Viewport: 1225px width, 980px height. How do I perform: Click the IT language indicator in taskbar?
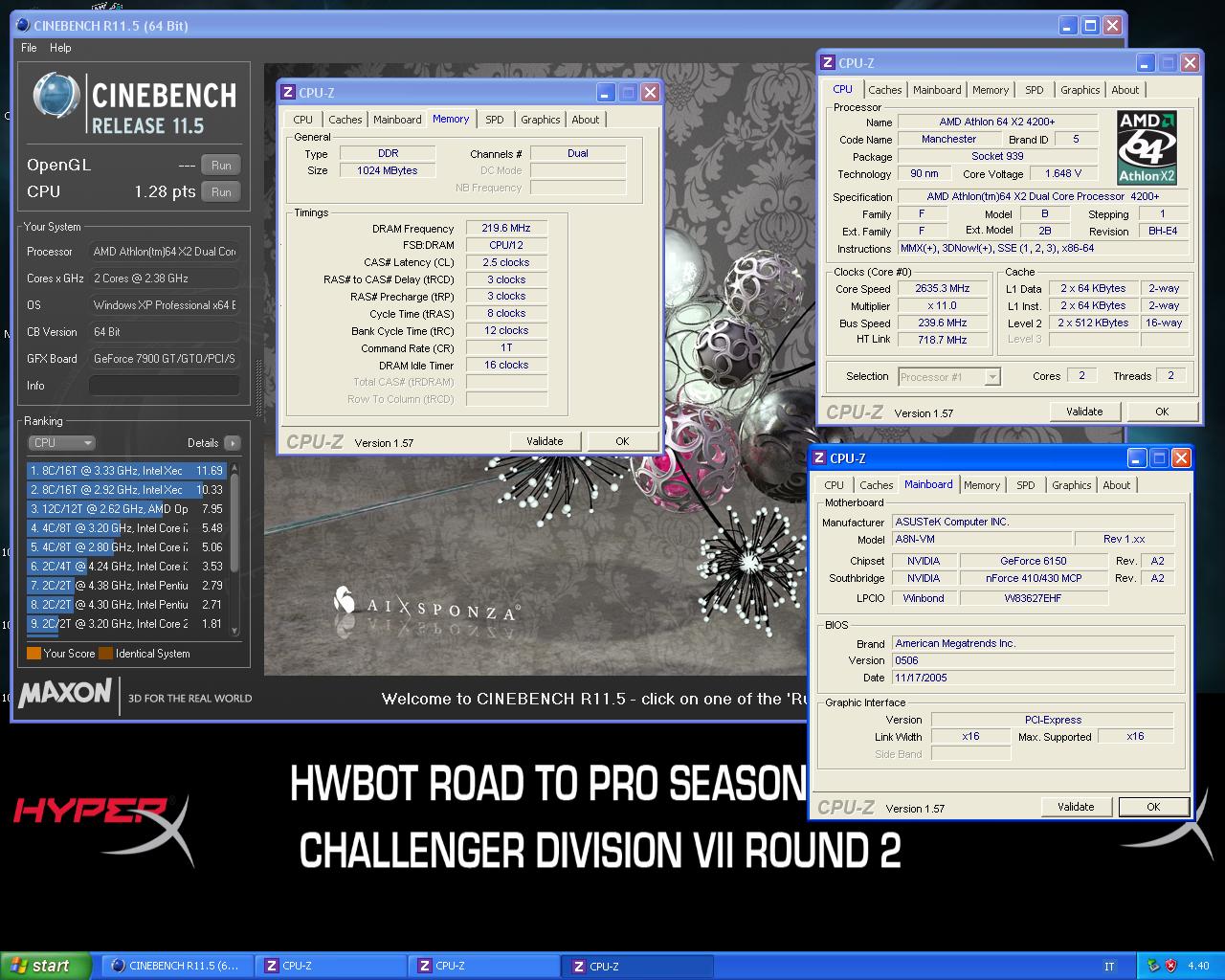1109,967
